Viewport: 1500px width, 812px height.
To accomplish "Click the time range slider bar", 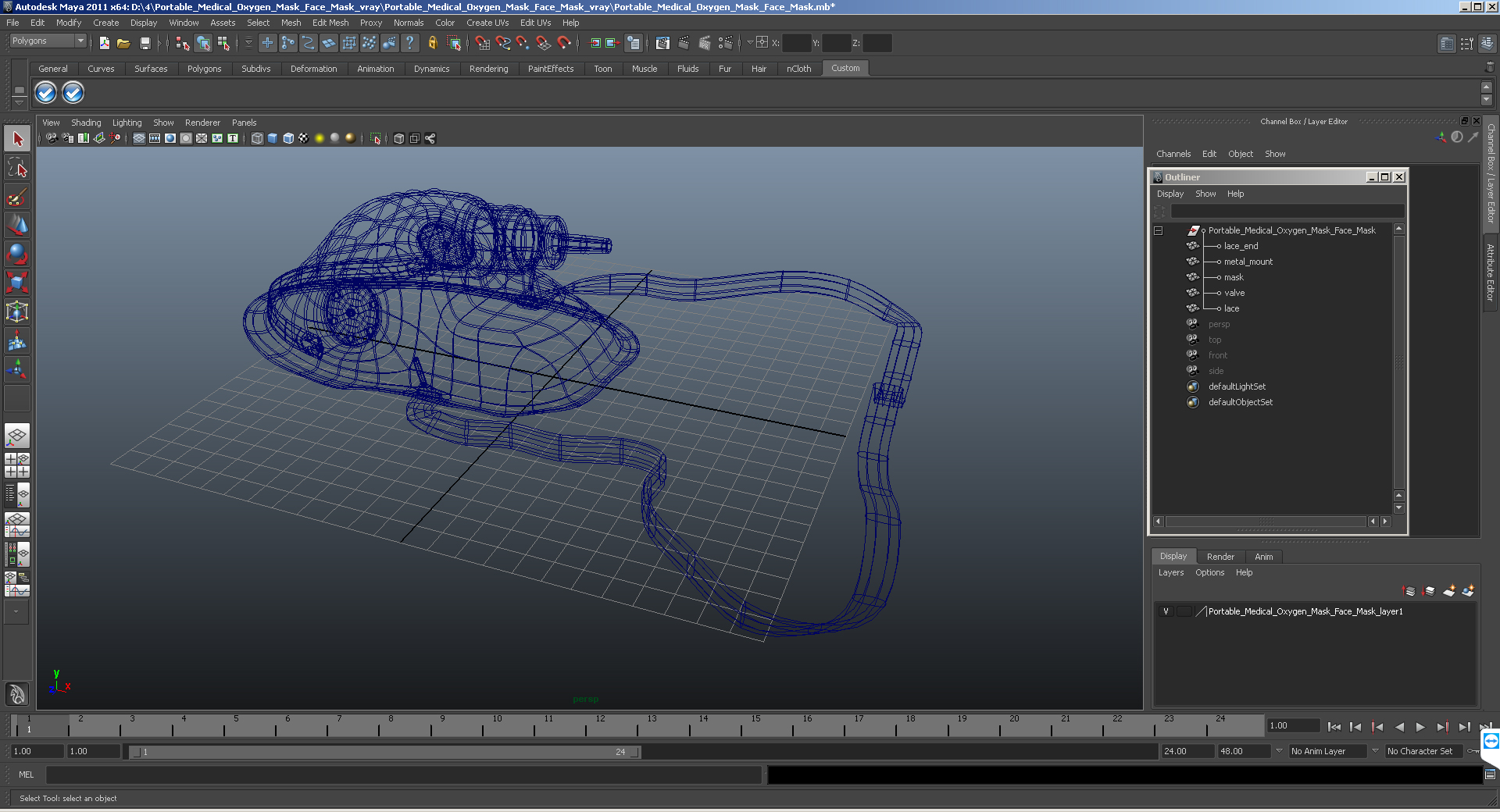I will 384,752.
